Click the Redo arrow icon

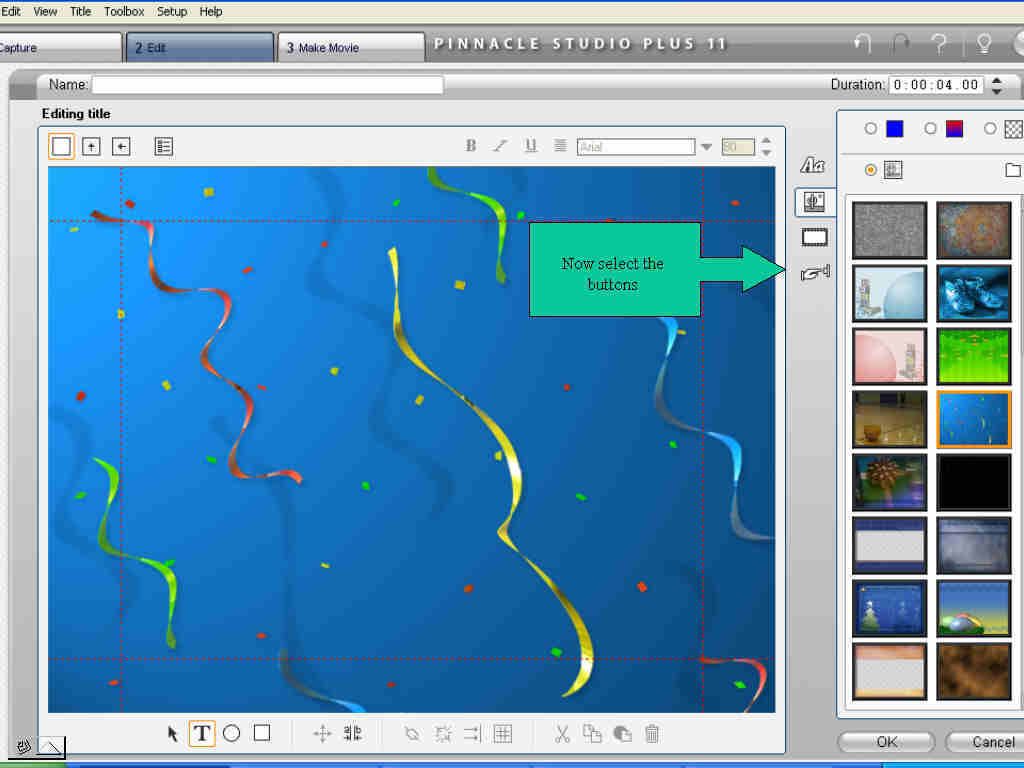point(901,44)
